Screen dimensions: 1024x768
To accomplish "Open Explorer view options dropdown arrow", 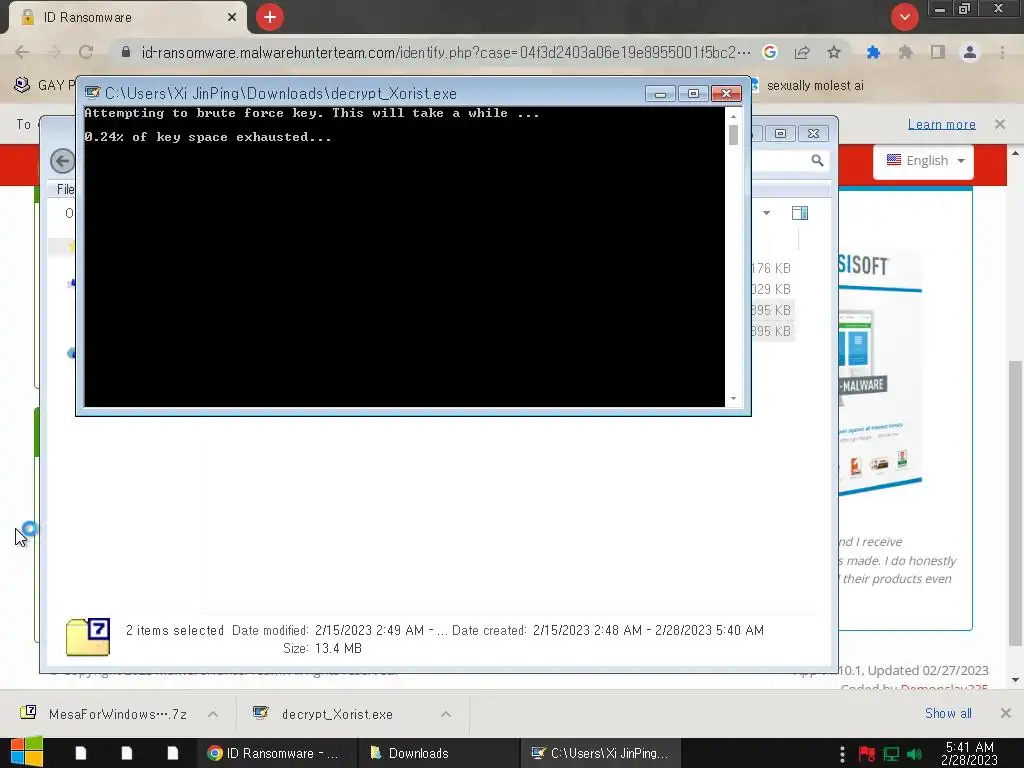I will [767, 213].
